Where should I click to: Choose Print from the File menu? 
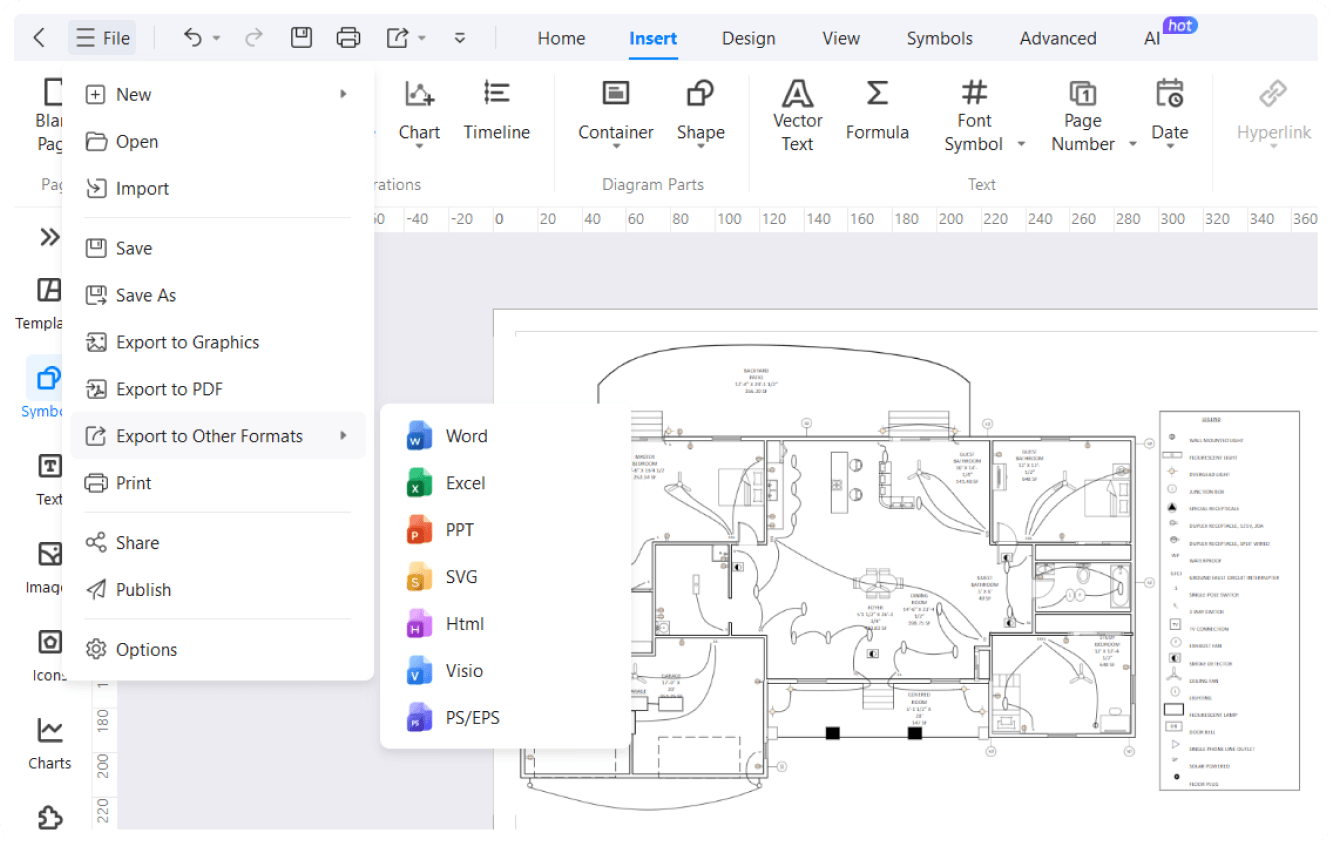(x=218, y=483)
